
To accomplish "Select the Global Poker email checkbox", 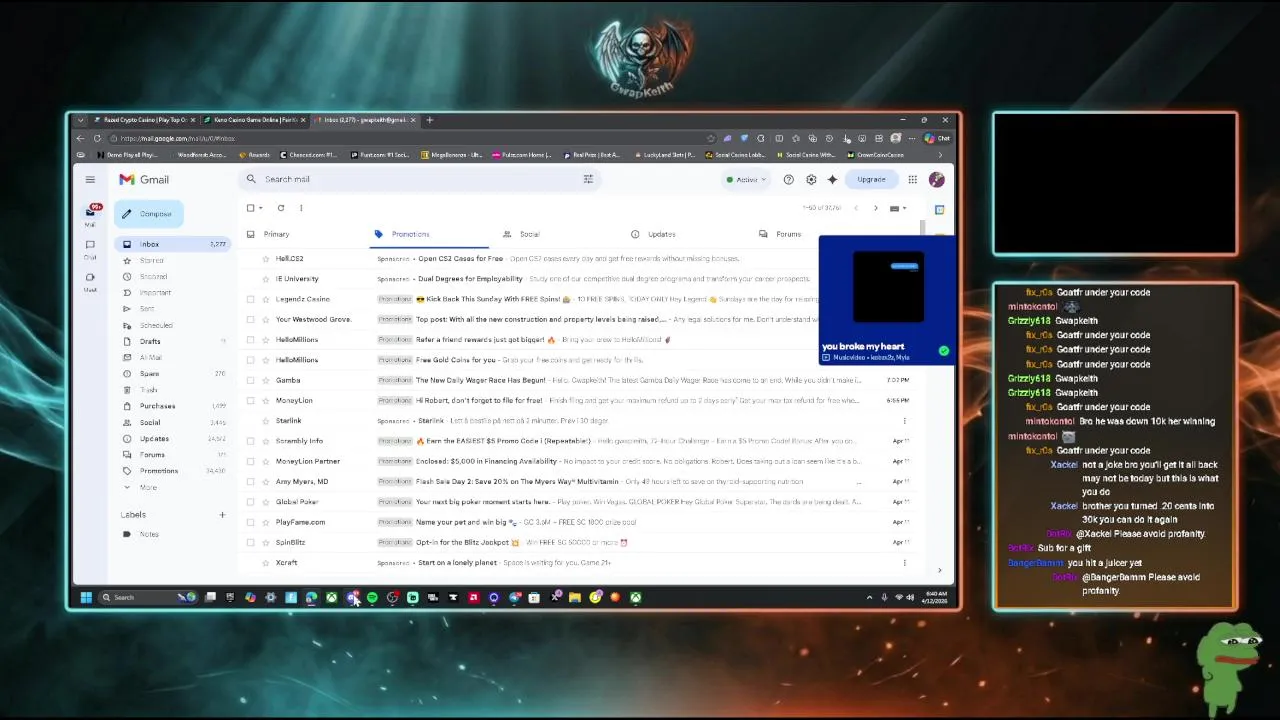I will [250, 502].
